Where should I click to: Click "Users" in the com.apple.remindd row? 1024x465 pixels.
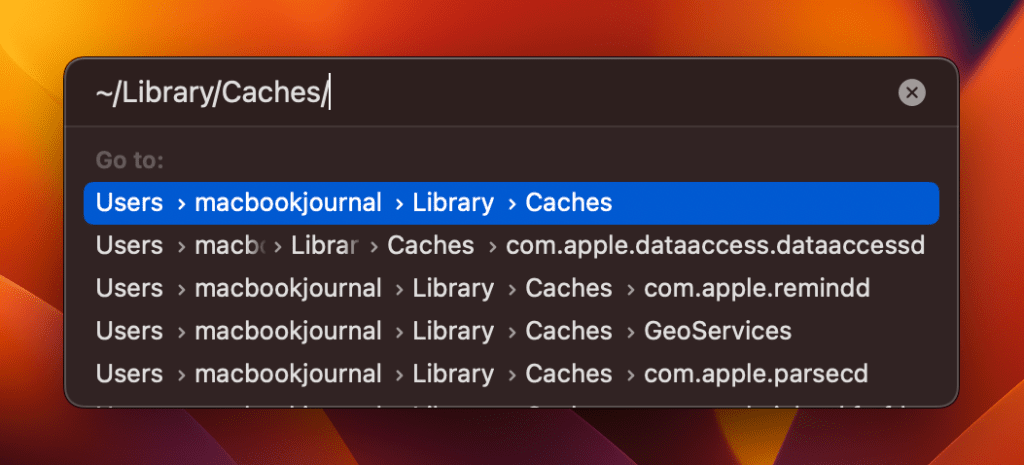point(129,289)
